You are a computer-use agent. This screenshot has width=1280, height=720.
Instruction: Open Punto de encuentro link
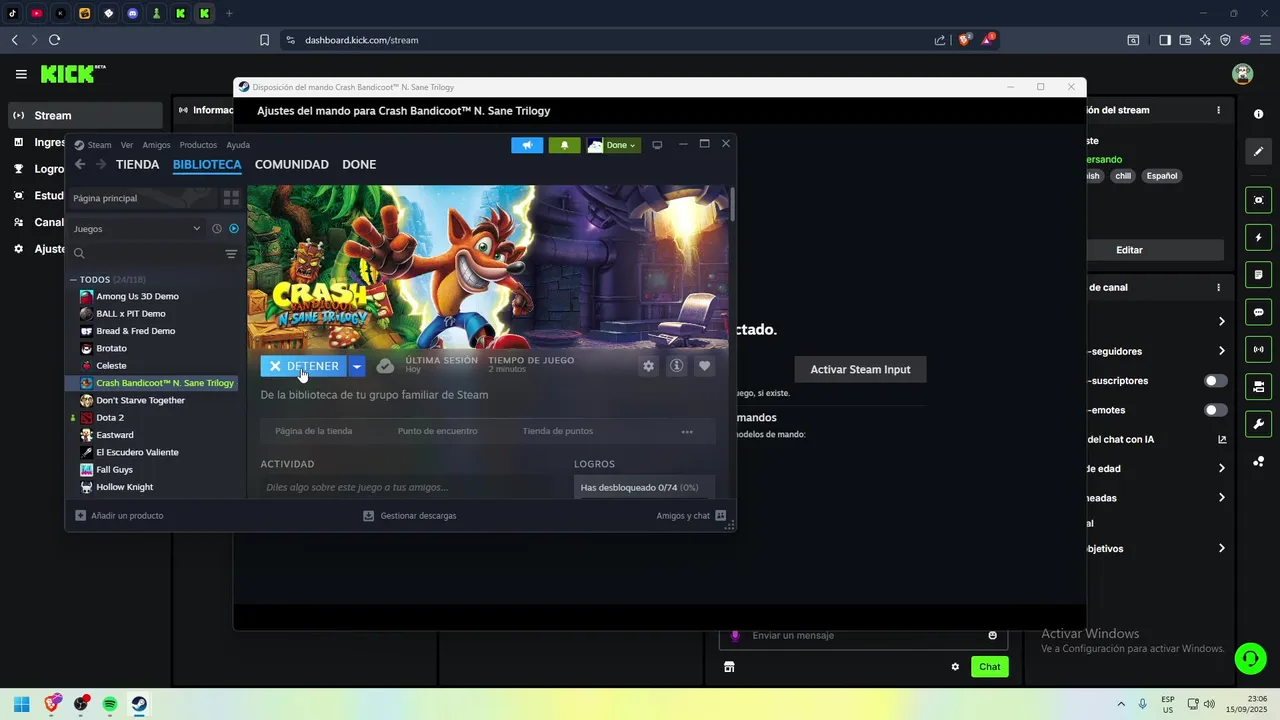click(x=437, y=431)
